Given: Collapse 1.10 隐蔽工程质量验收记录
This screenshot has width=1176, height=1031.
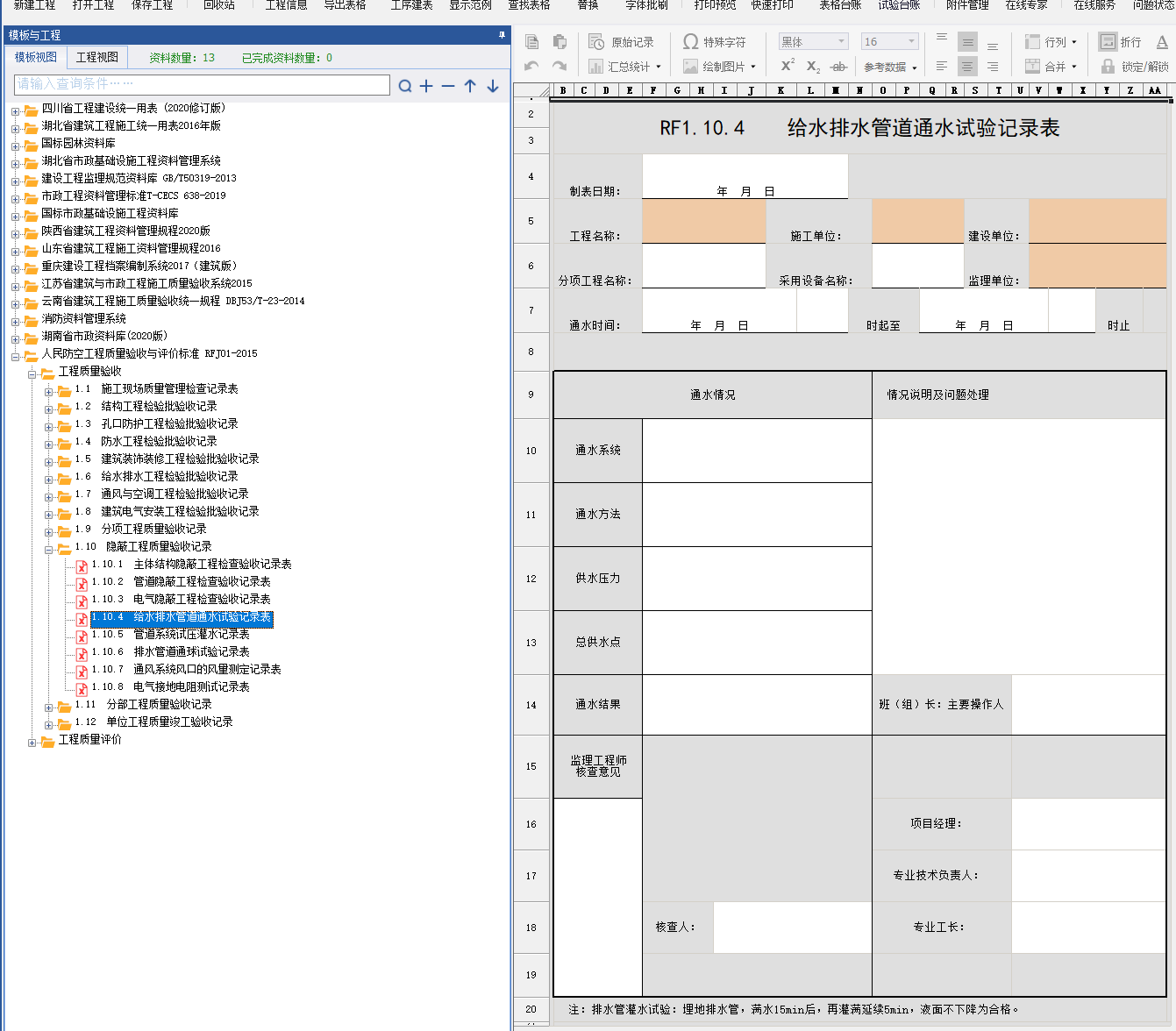Looking at the screenshot, I should tap(49, 550).
